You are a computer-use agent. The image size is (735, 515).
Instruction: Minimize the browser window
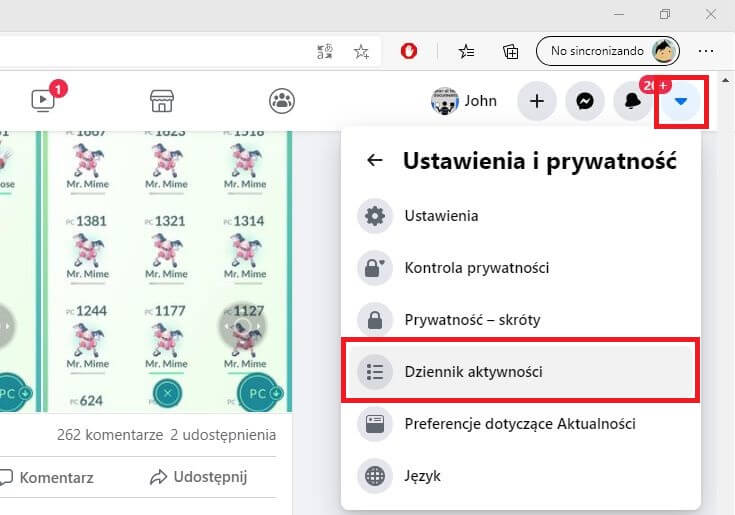(x=619, y=15)
